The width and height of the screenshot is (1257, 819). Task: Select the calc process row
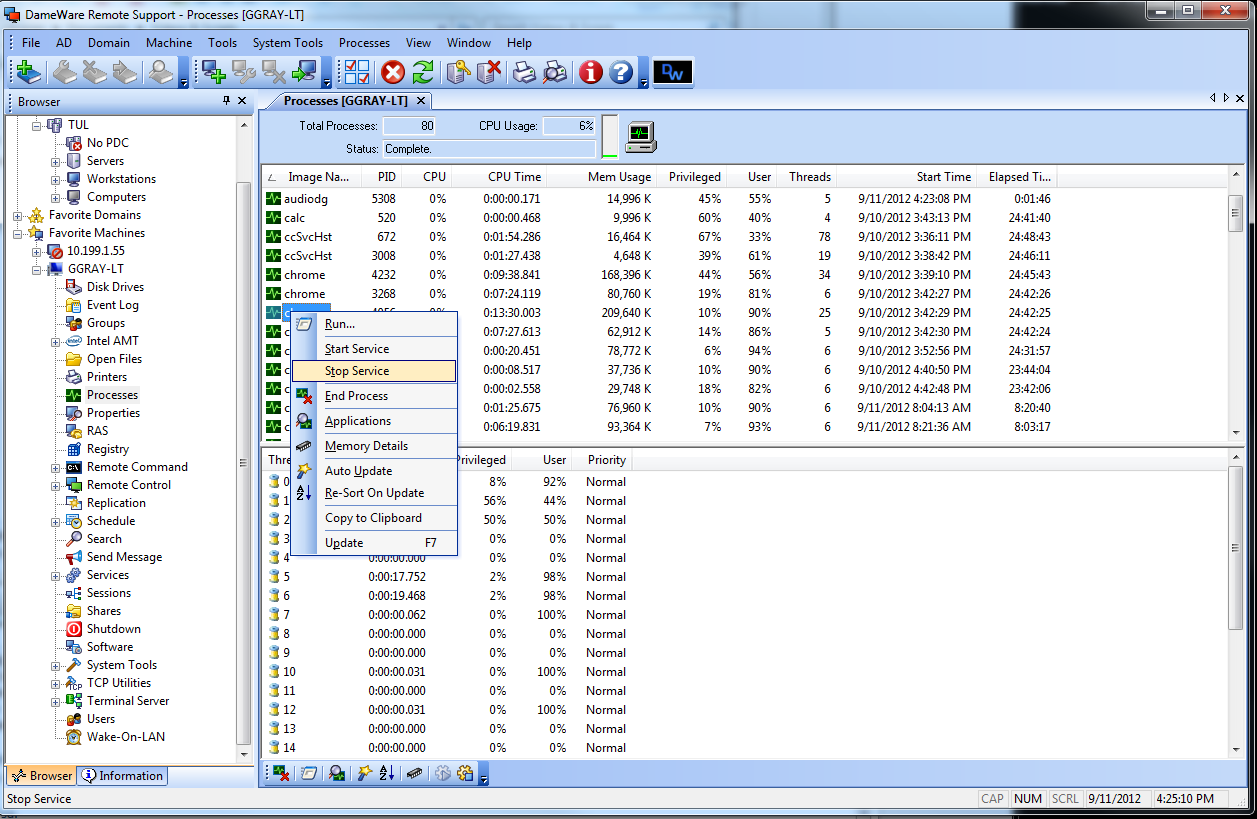[x=294, y=218]
